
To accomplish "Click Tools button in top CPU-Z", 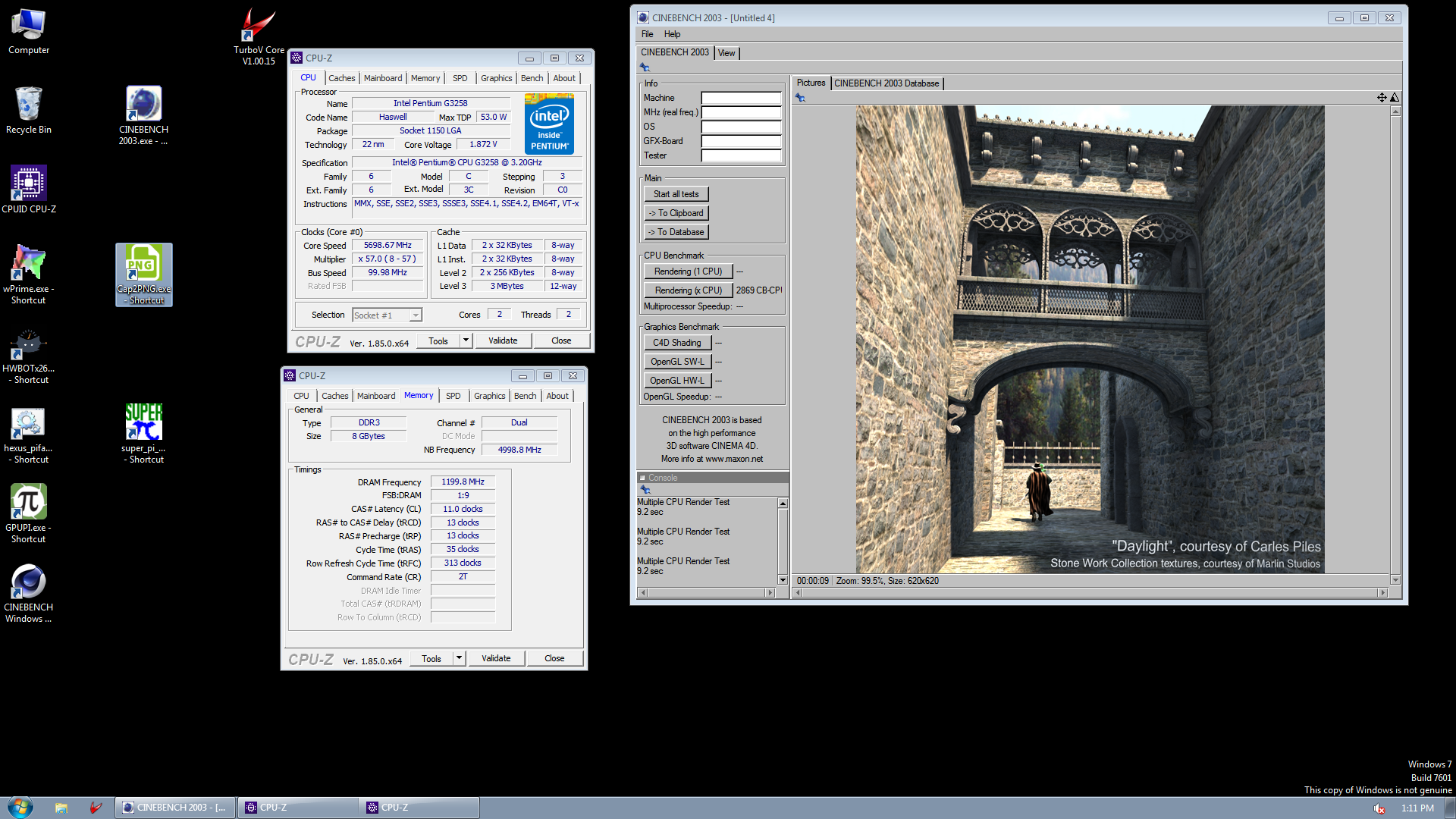I will tap(438, 340).
